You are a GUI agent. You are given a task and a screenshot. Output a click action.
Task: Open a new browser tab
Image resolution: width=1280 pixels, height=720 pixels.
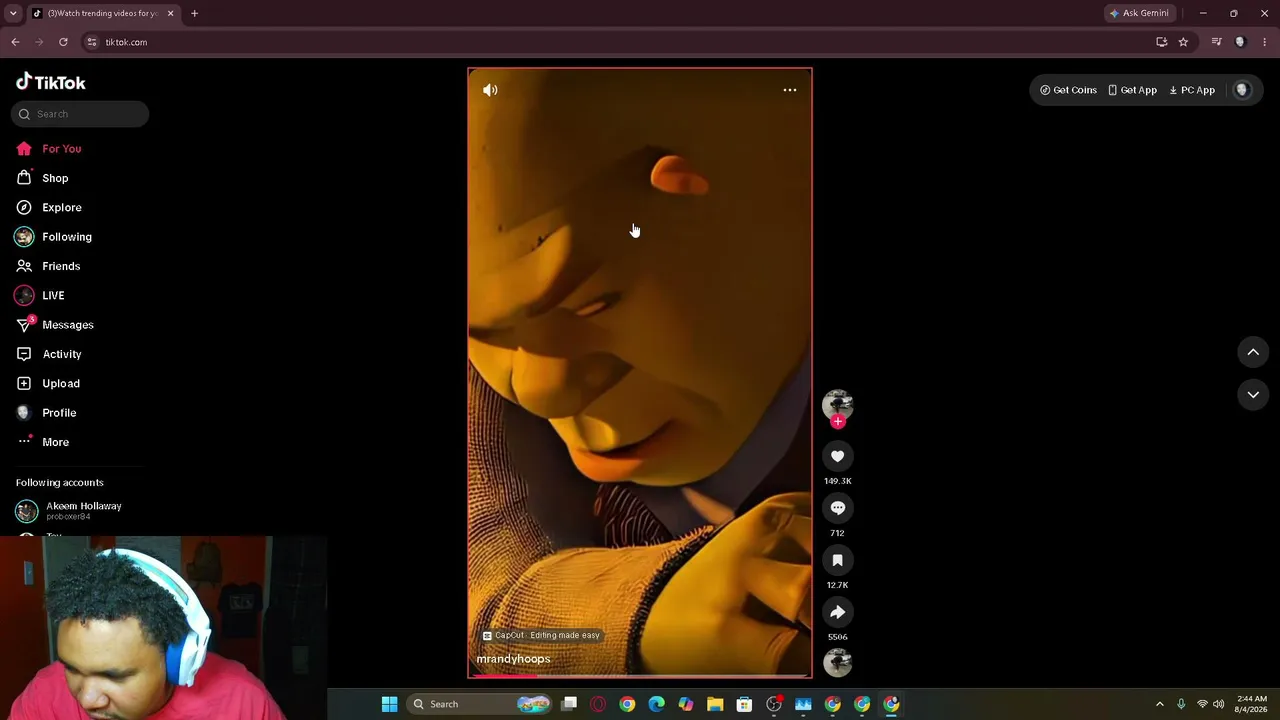194,13
